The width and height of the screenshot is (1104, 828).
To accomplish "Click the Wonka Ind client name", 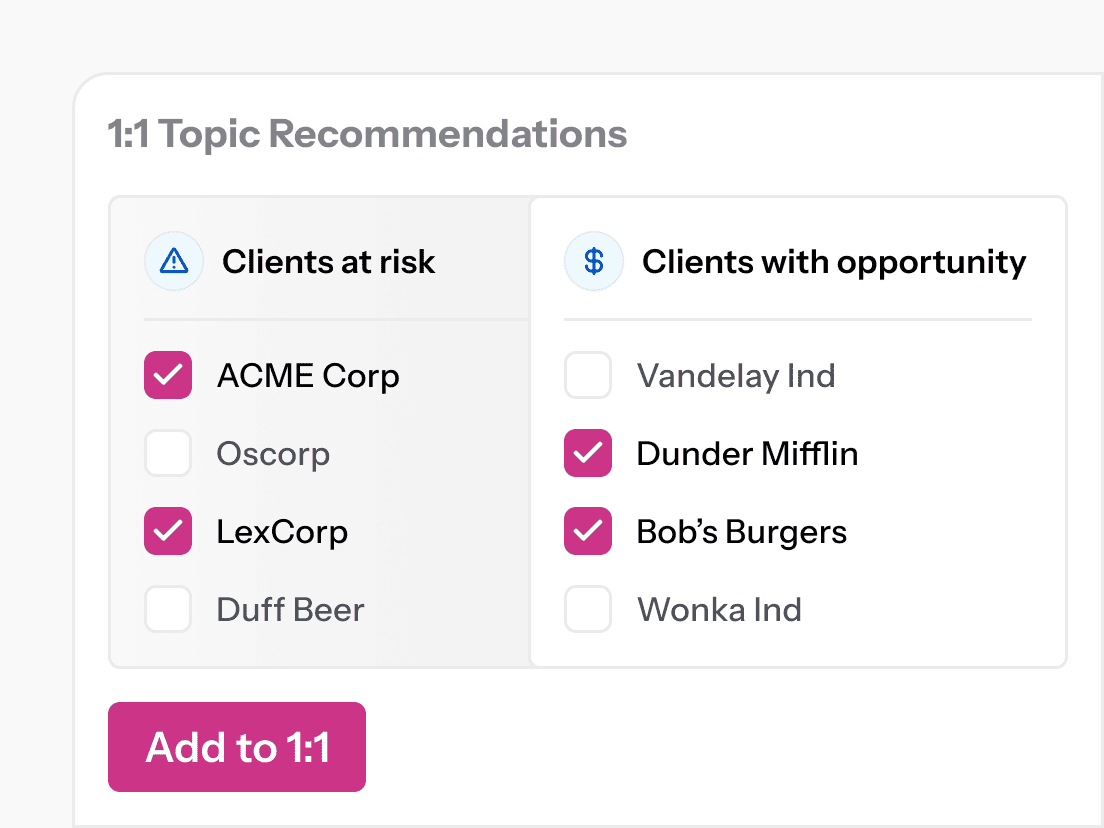I will click(719, 610).
